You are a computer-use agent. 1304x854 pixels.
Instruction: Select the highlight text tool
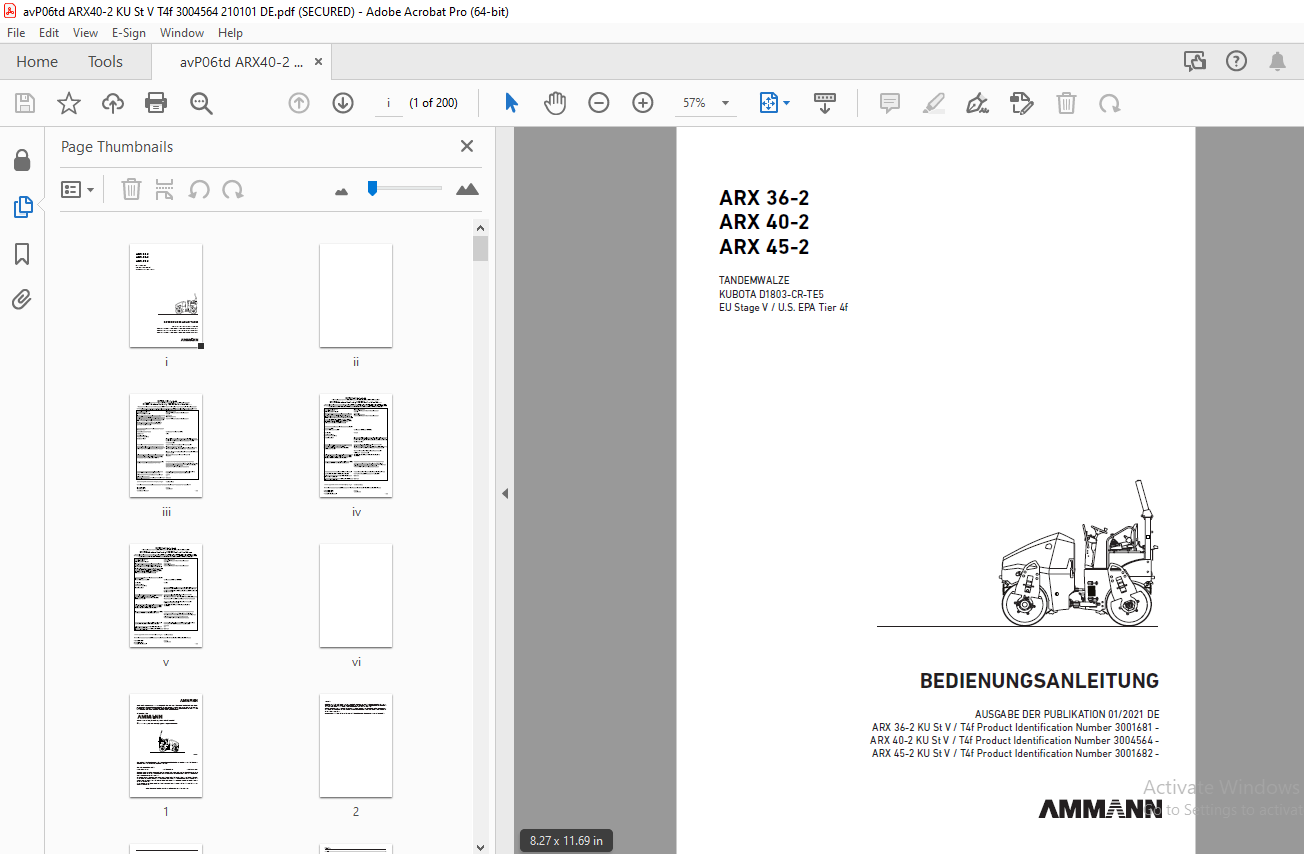(x=933, y=103)
